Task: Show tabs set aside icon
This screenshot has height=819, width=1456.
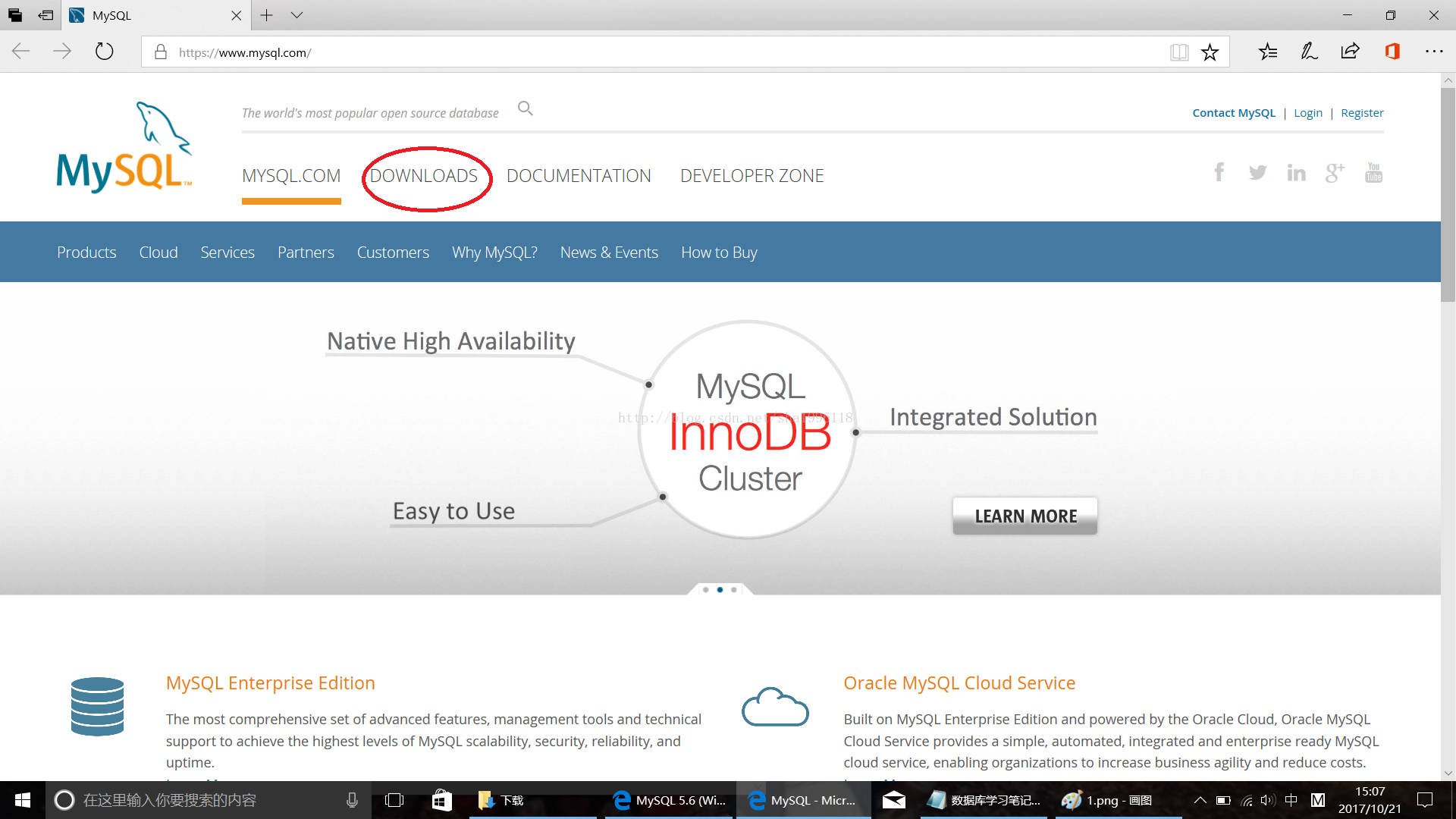Action: [x=15, y=15]
